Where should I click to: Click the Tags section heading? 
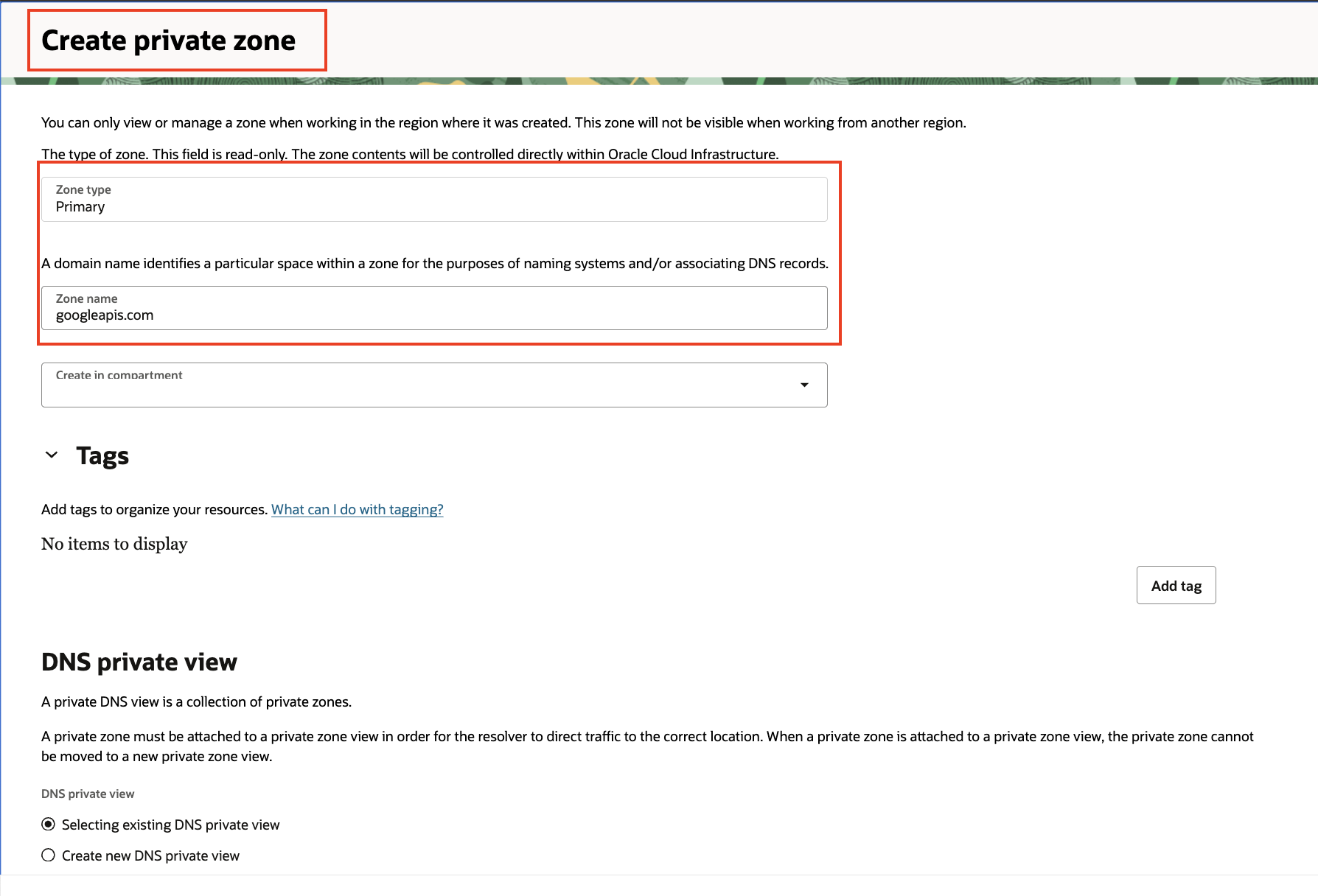click(102, 456)
